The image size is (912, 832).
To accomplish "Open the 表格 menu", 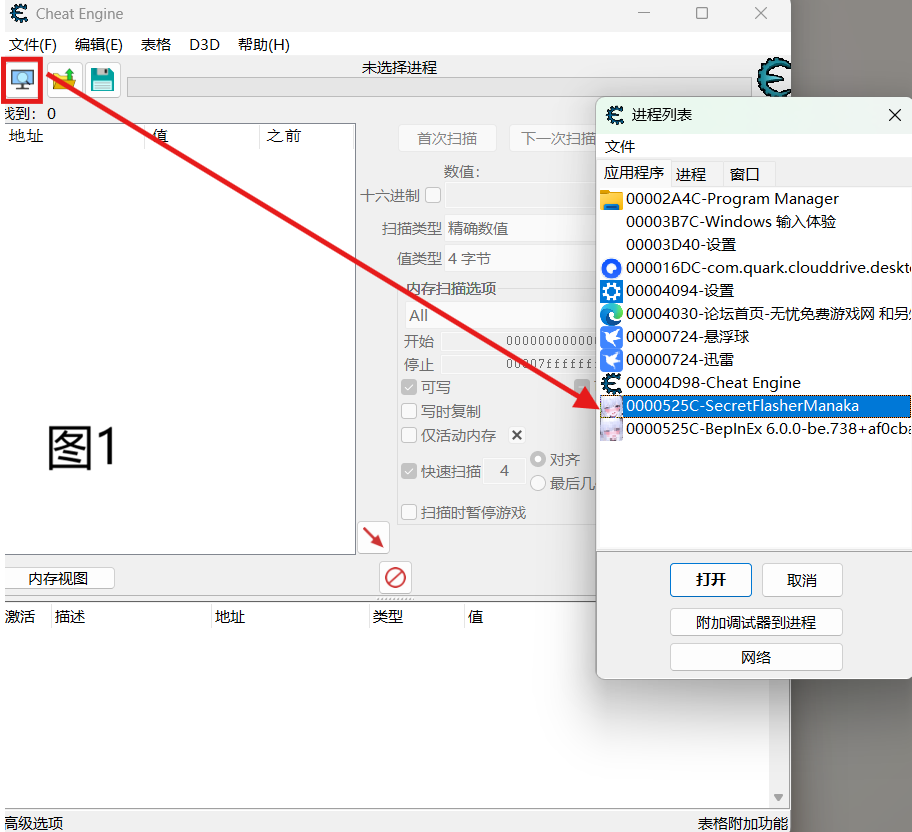I will [x=156, y=45].
